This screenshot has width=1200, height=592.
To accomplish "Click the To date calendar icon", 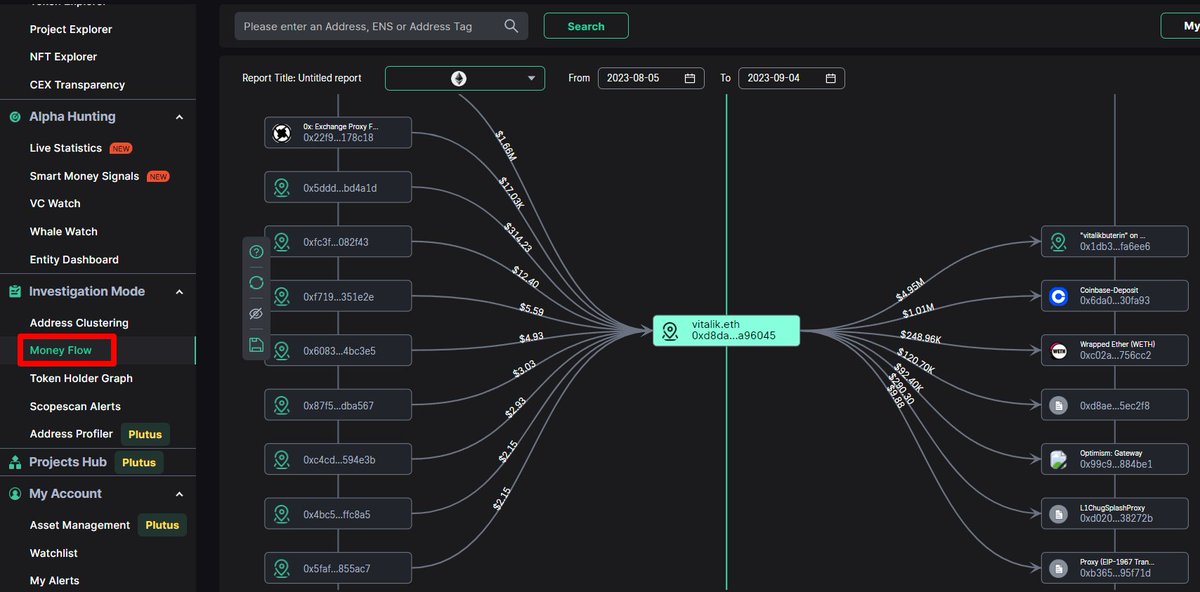I will [x=830, y=78].
